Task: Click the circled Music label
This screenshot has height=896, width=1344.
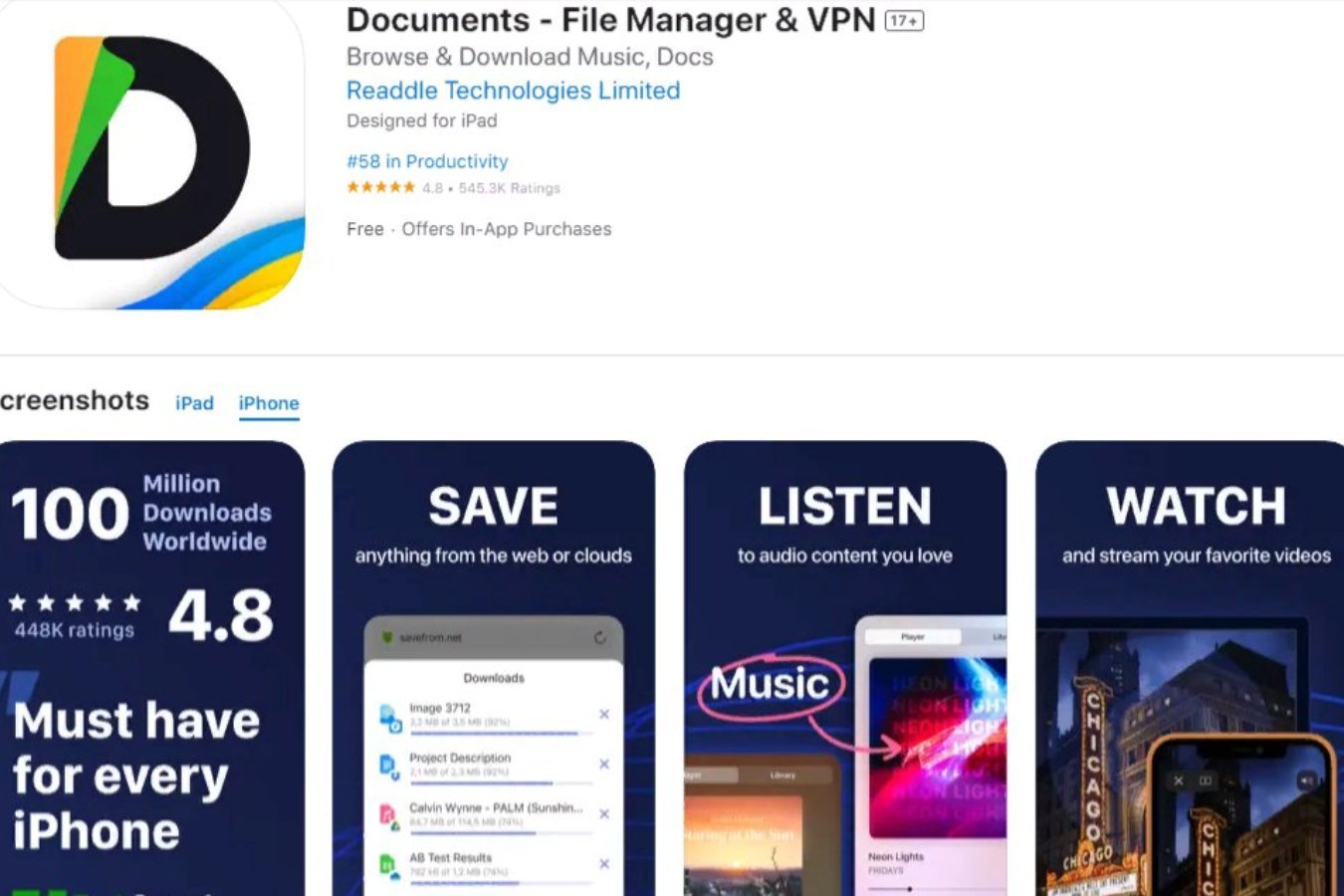Action: (x=770, y=684)
